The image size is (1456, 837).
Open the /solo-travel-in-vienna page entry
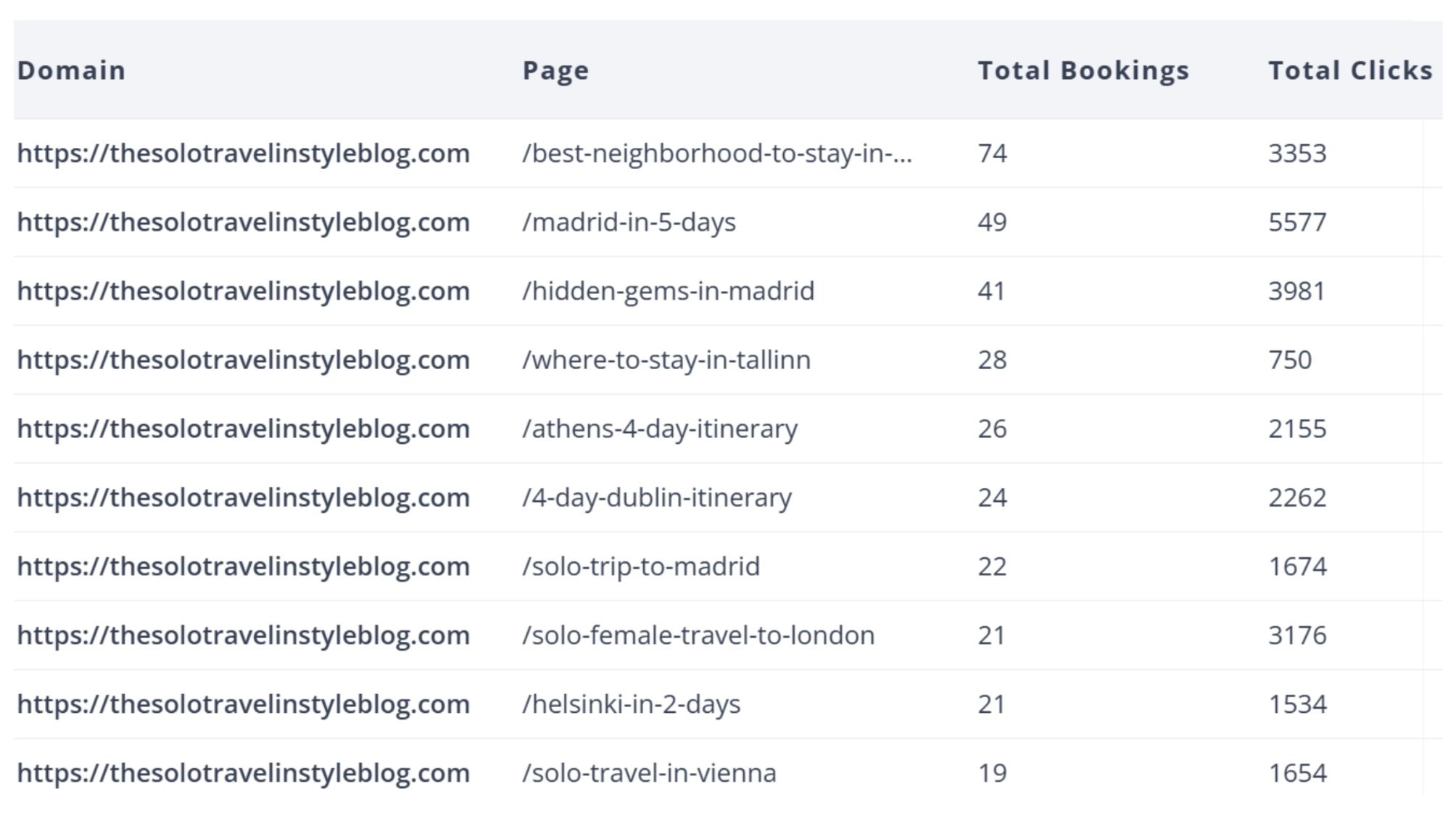(x=649, y=773)
